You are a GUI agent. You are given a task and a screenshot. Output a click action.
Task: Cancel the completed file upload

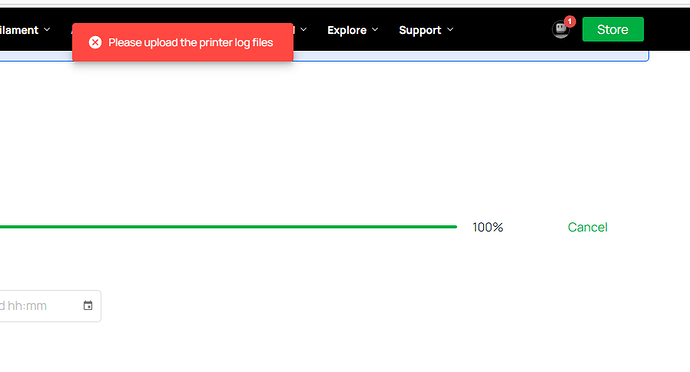point(587,227)
